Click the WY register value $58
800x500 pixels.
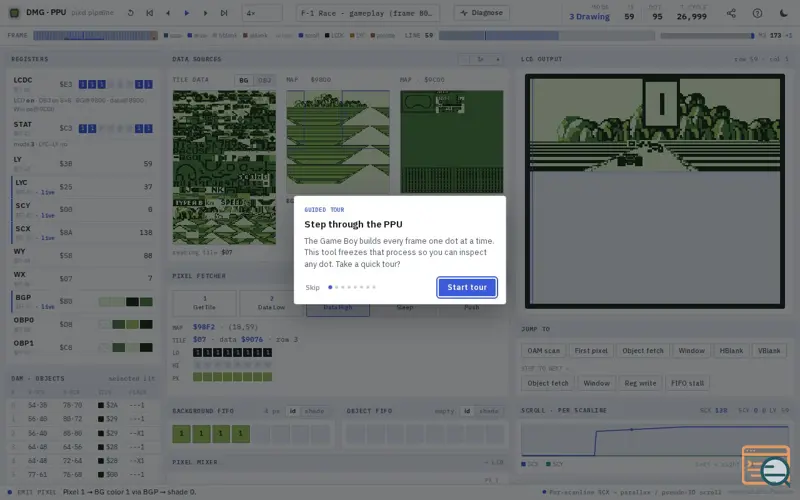point(66,255)
